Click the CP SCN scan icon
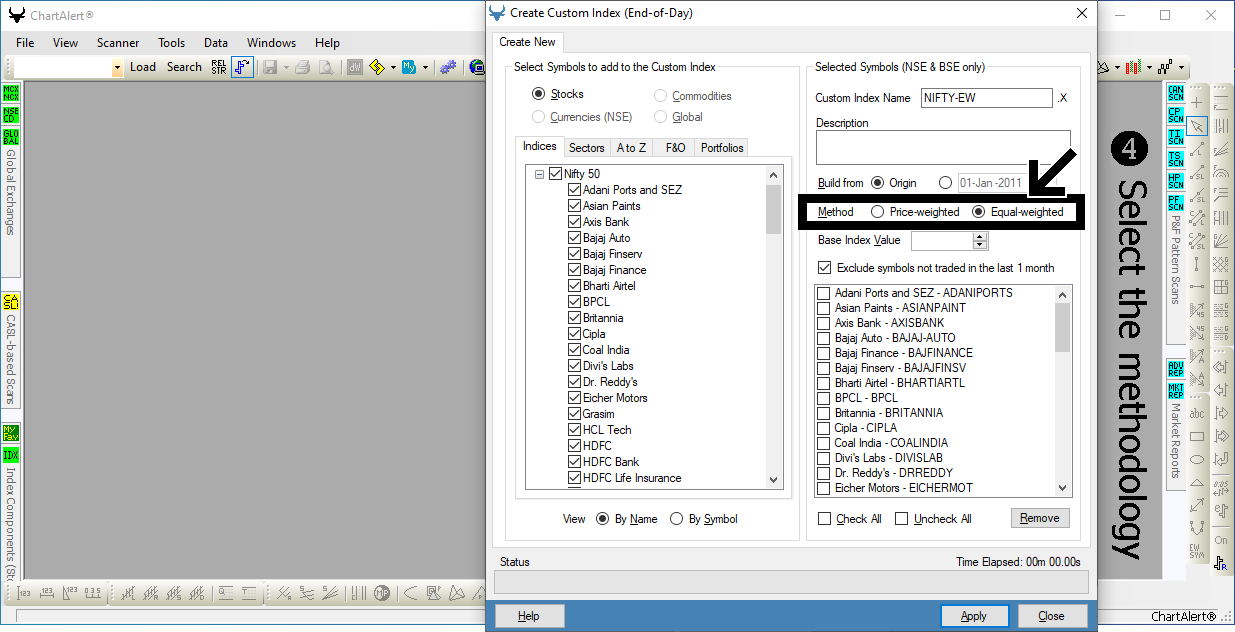This screenshot has height=632, width=1235. (1175, 115)
